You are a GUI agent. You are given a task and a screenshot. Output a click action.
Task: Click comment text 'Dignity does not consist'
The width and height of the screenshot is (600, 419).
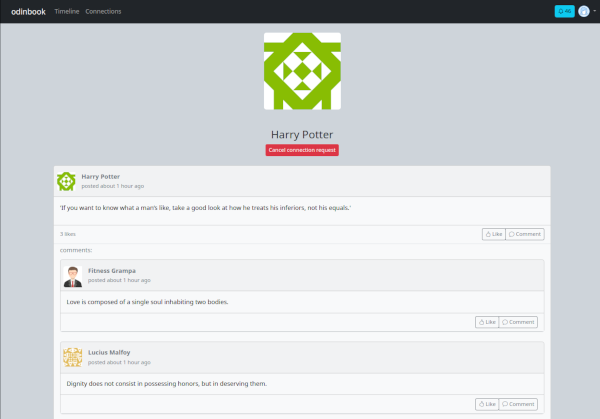[x=166, y=383]
